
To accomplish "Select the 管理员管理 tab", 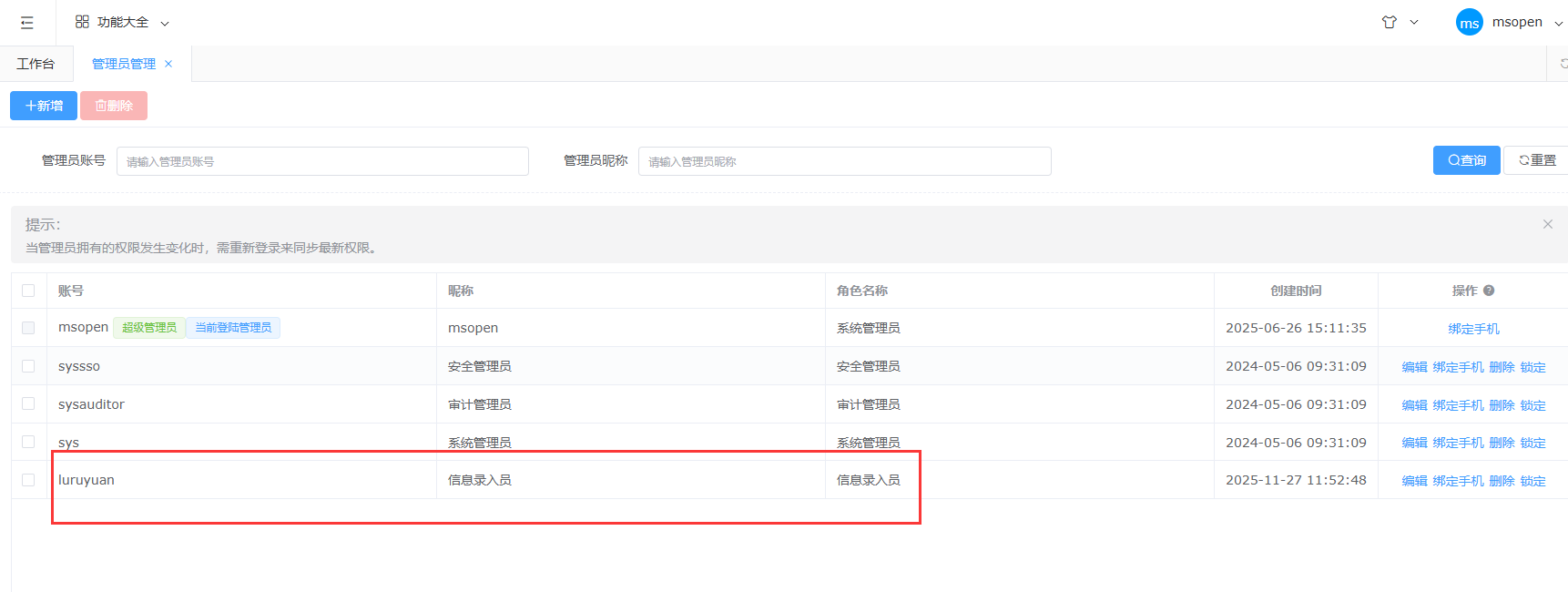I will pos(123,64).
